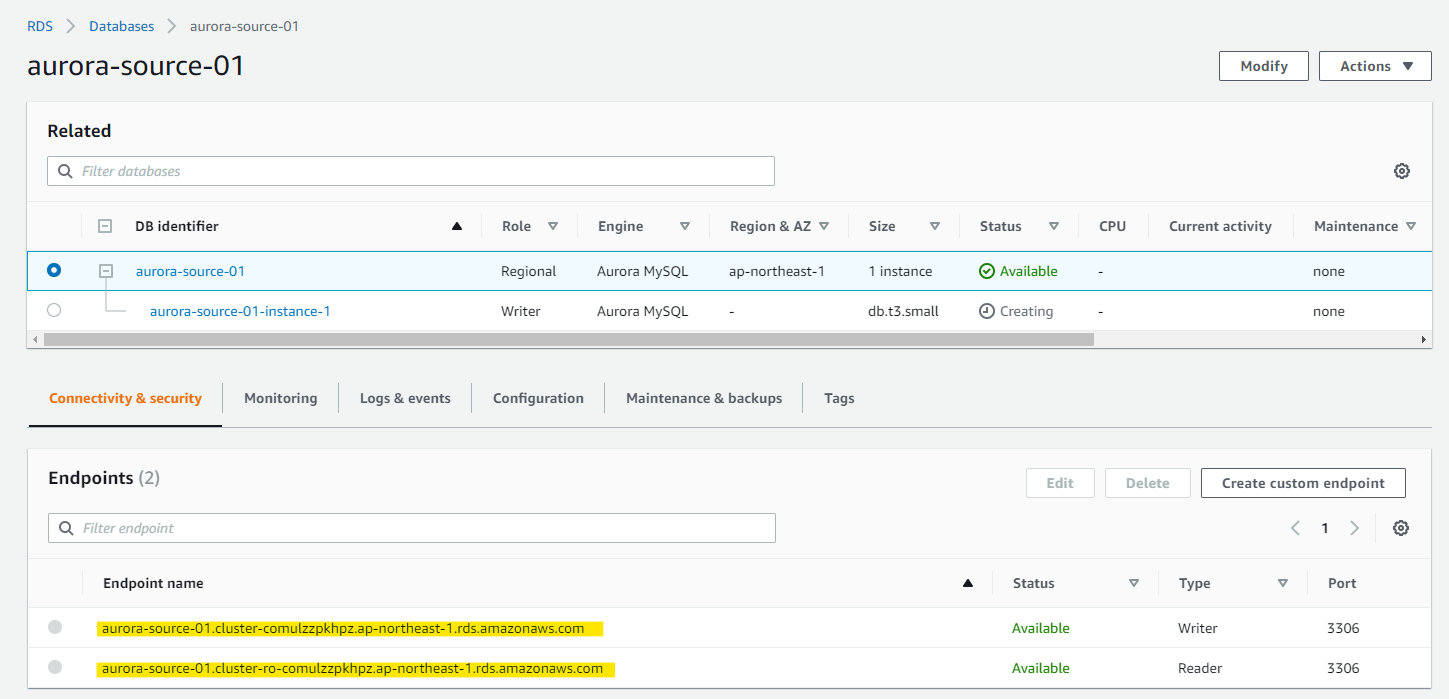The width and height of the screenshot is (1449, 699).
Task: Click the Port column header
Action: coord(1342,583)
